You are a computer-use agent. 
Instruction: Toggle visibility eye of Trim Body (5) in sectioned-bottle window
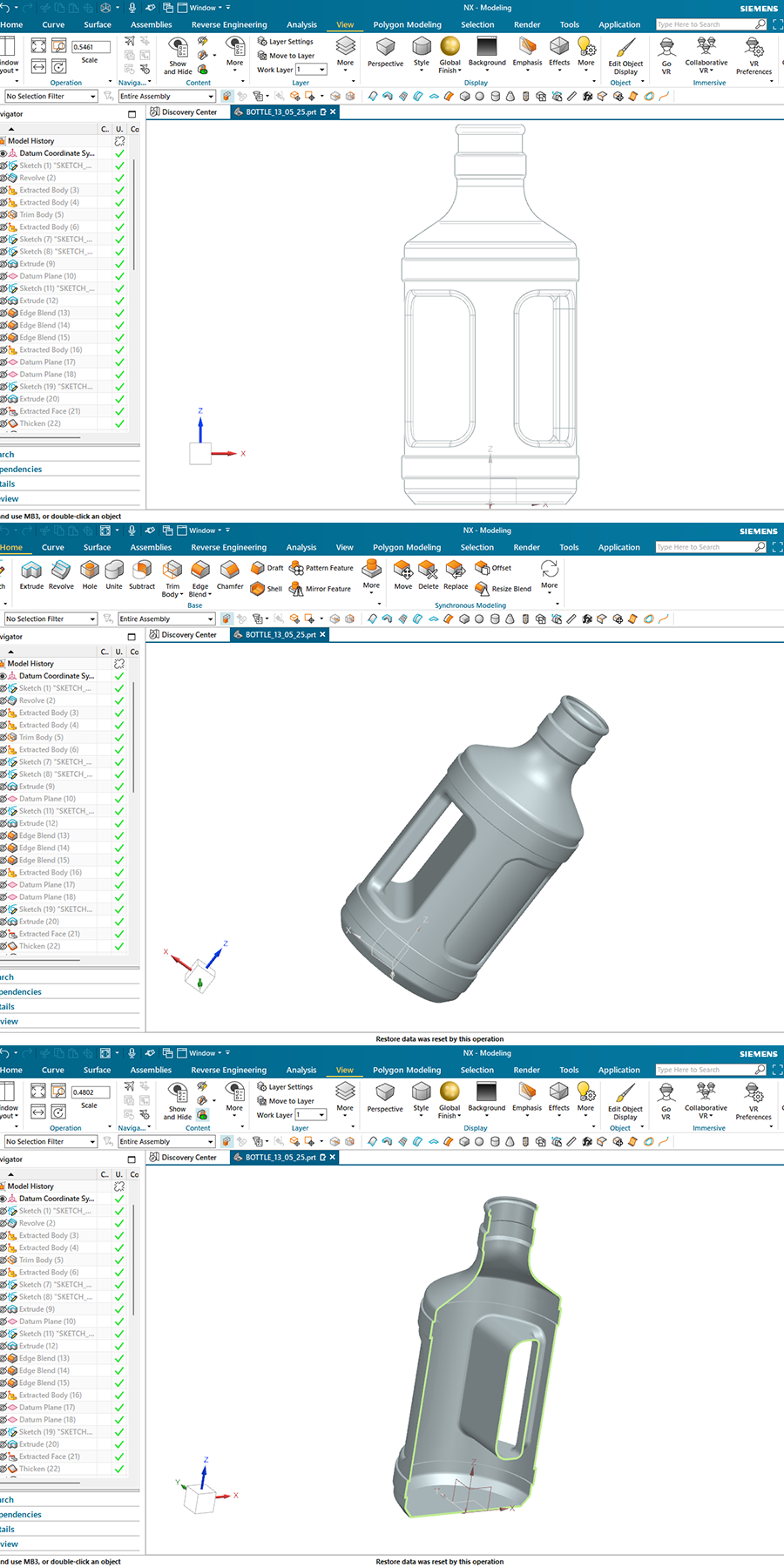[x=3, y=1260]
